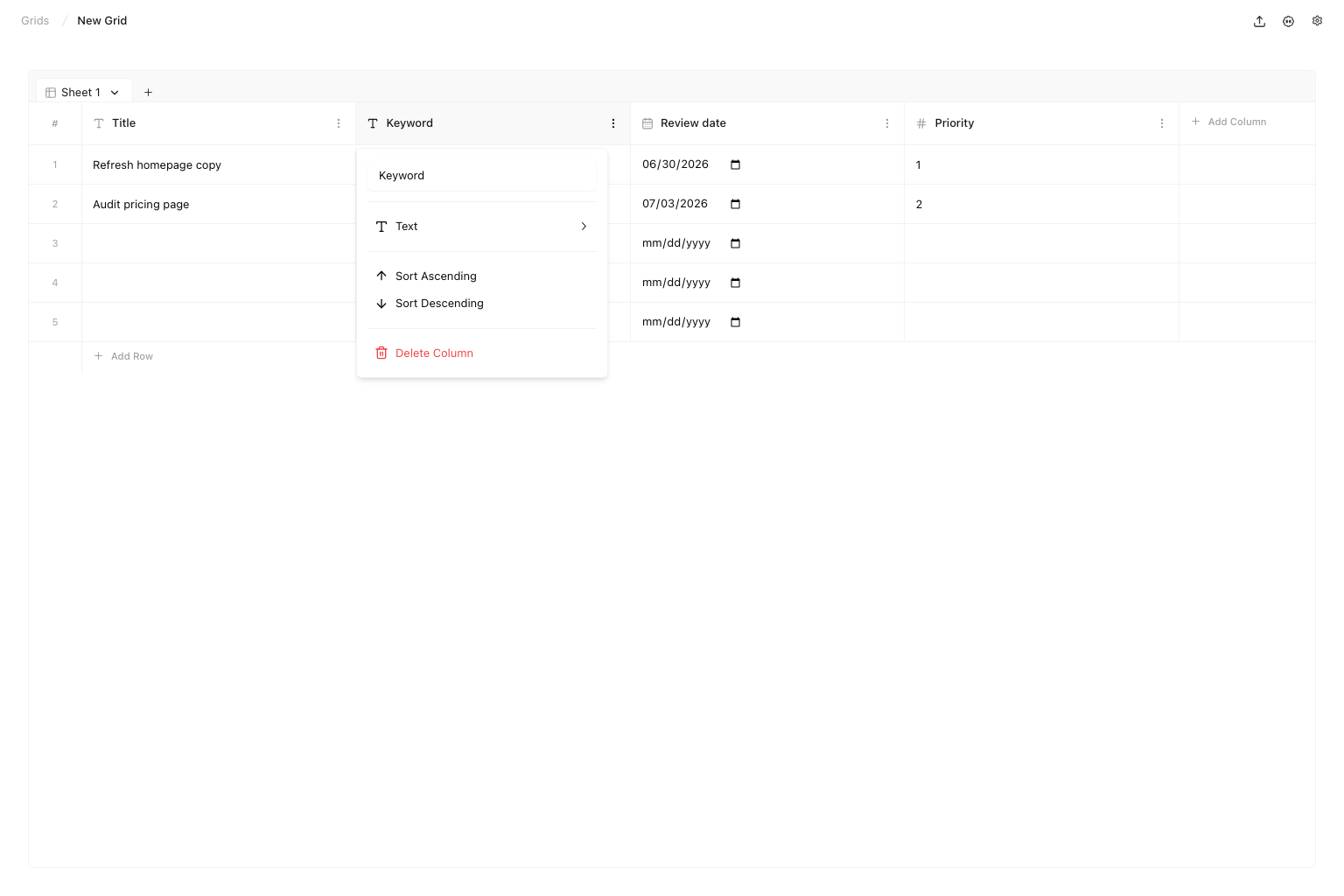This screenshot has width=1344, height=896.
Task: Open Title column three-dot menu
Action: point(339,123)
